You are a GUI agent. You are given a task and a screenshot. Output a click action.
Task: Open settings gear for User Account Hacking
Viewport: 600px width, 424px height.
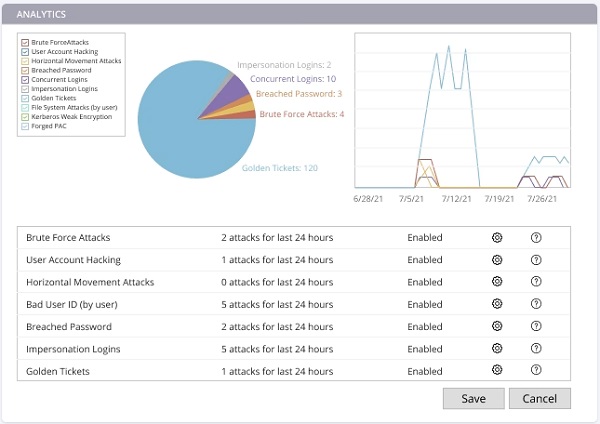coord(496,260)
